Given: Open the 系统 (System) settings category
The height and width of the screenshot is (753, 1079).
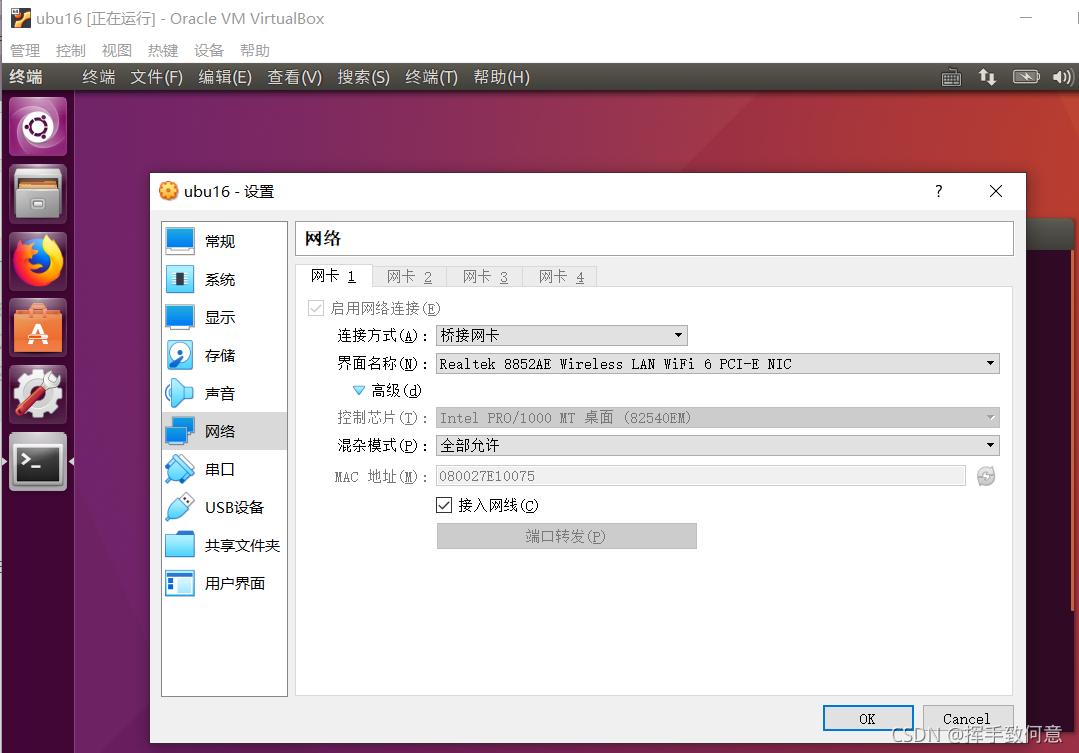Looking at the screenshot, I should [224, 279].
